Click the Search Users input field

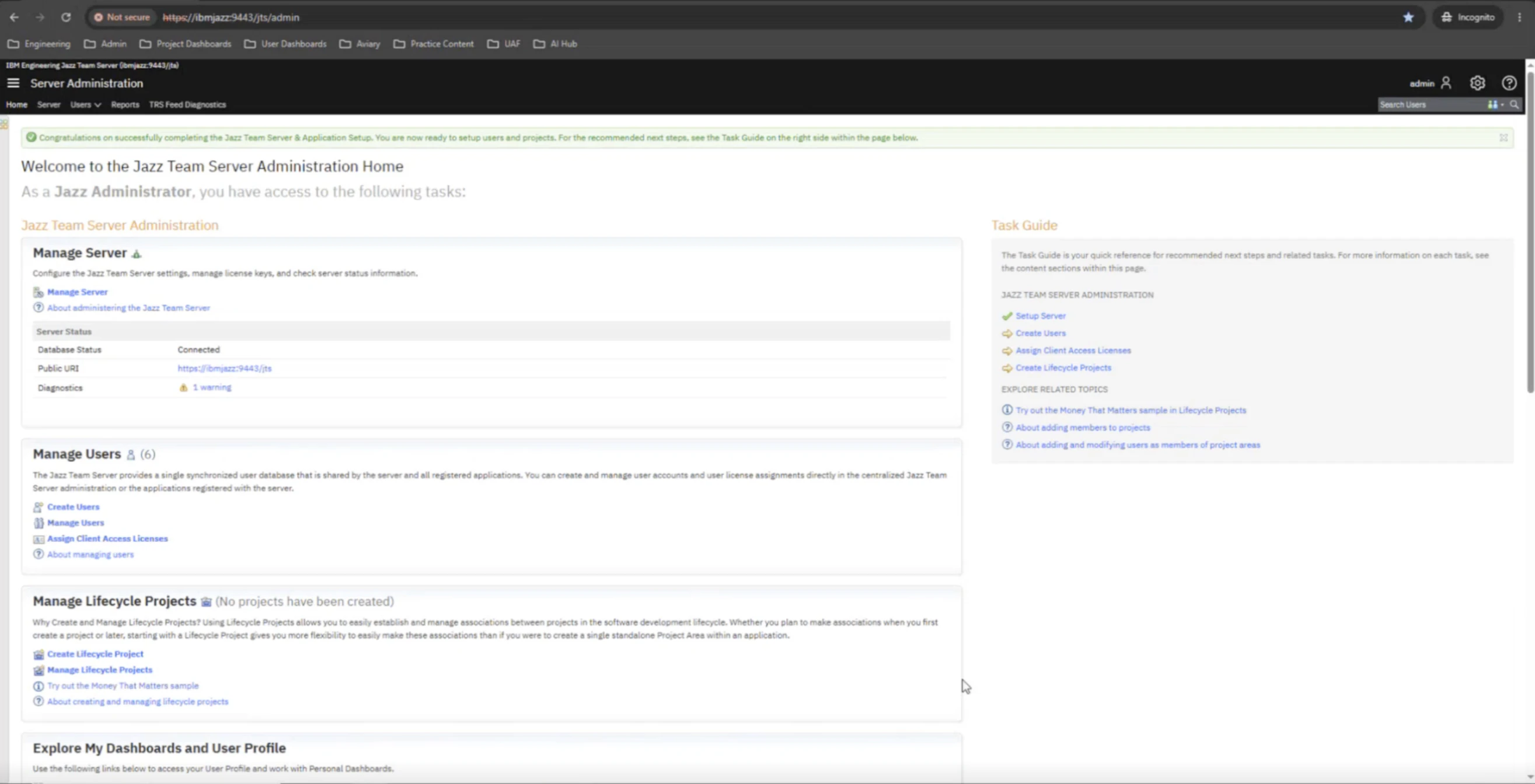click(x=1431, y=104)
